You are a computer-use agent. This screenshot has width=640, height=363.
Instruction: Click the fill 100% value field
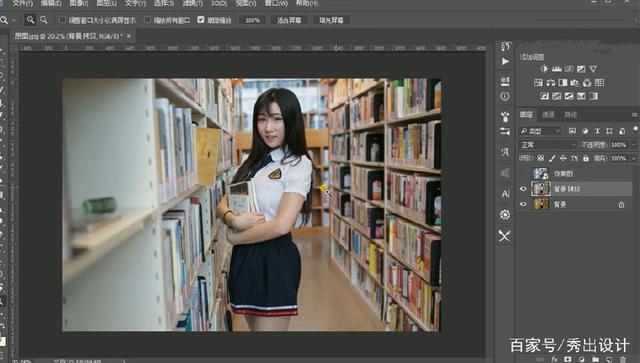point(618,158)
